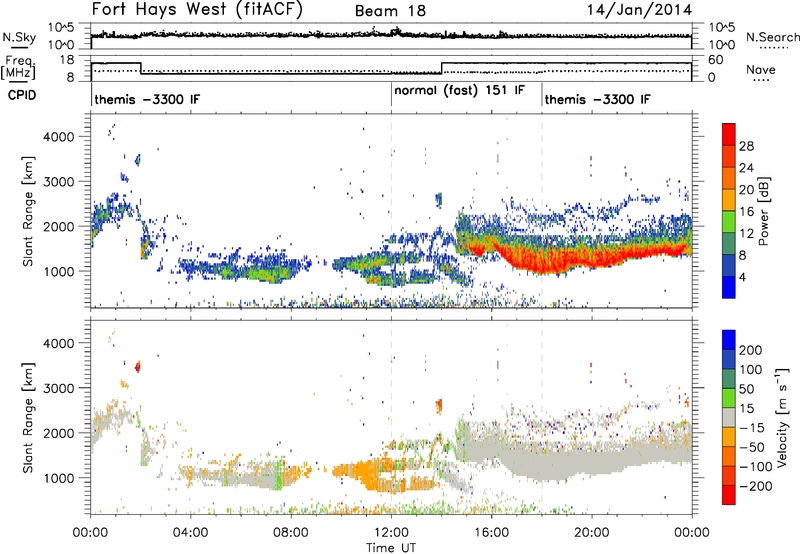The image size is (800, 554).
Task: Pick the red bottom segment of Velocity colorbar
Action: [729, 495]
